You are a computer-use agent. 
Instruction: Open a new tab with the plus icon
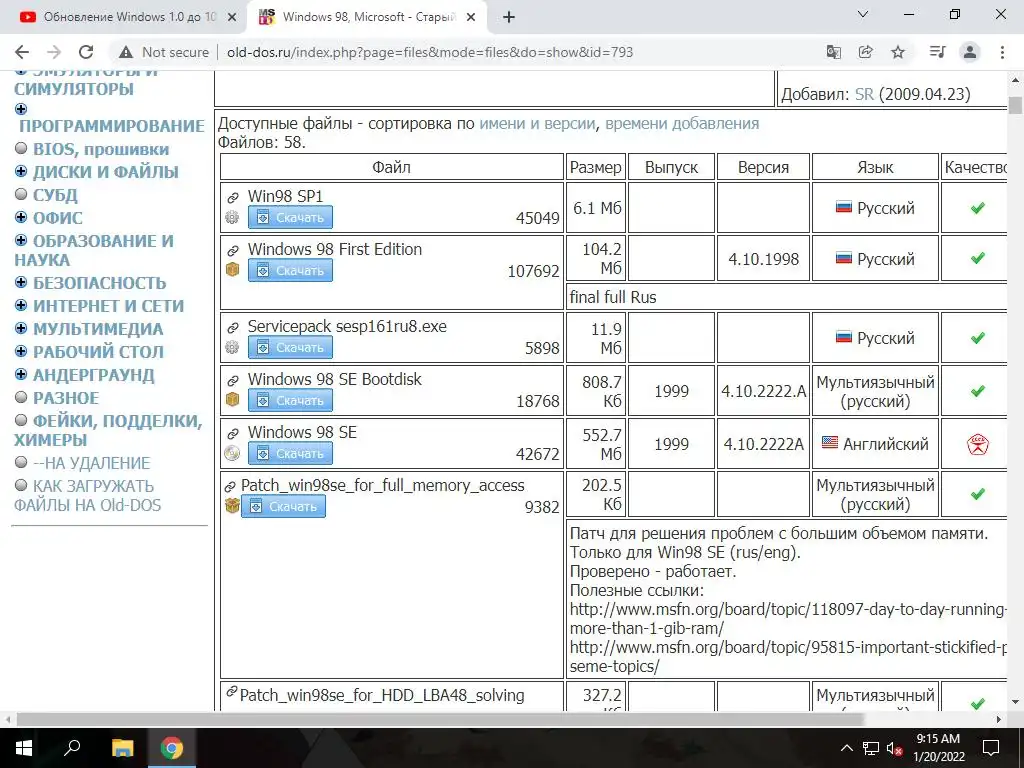click(509, 17)
